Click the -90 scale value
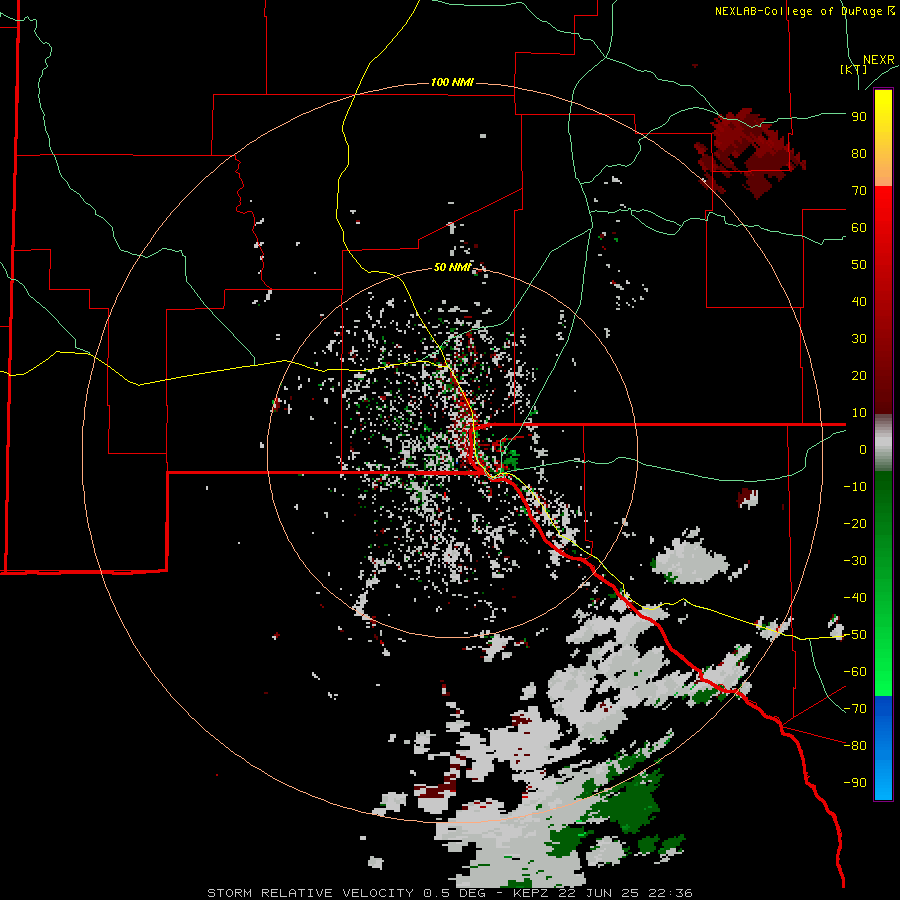The height and width of the screenshot is (900, 900). pos(855,783)
